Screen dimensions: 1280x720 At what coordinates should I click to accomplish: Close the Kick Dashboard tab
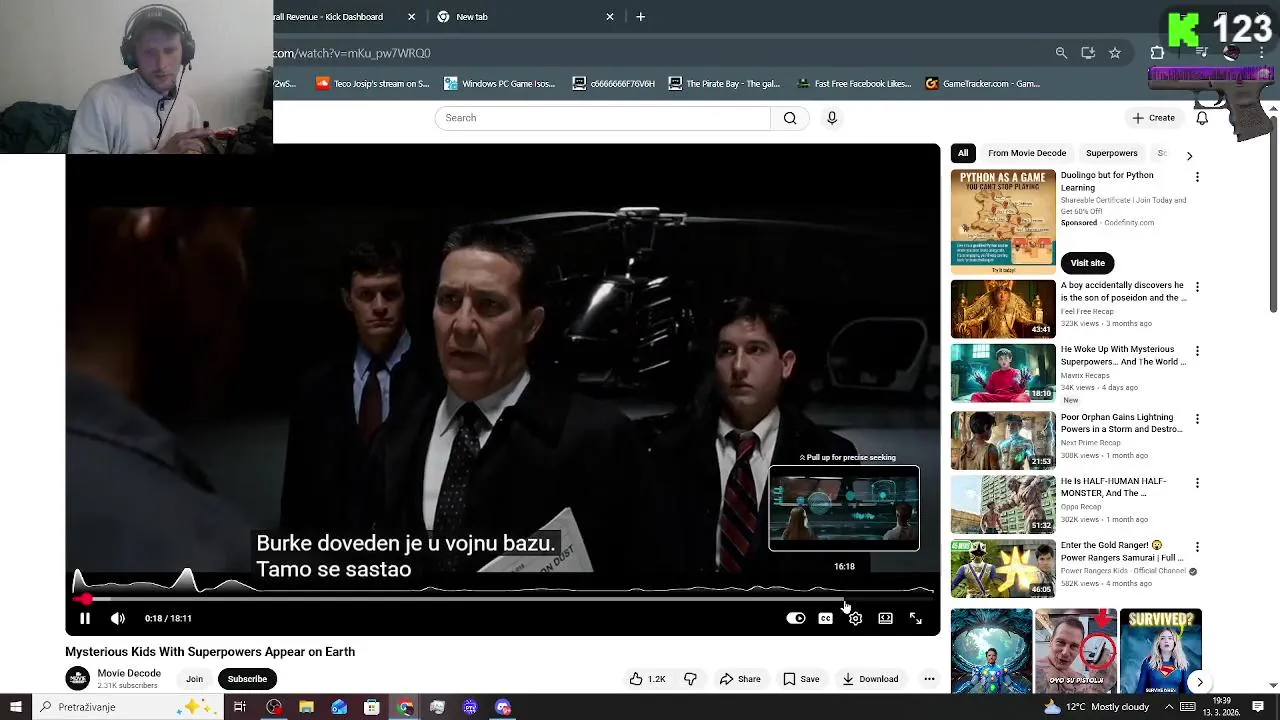point(411,17)
